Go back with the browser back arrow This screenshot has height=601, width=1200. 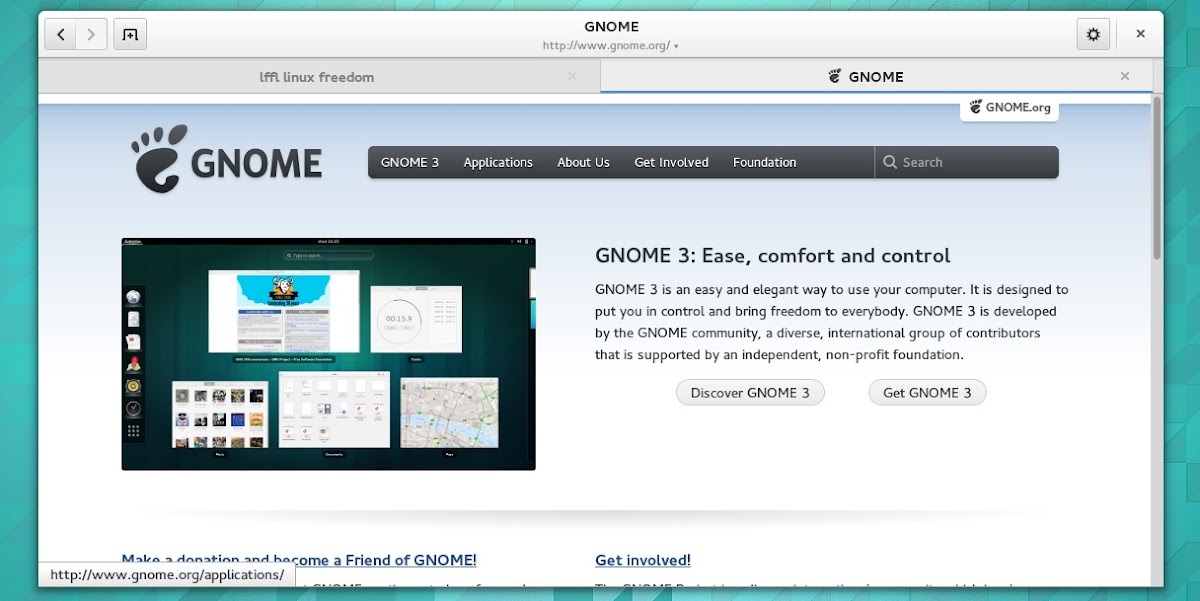click(60, 35)
